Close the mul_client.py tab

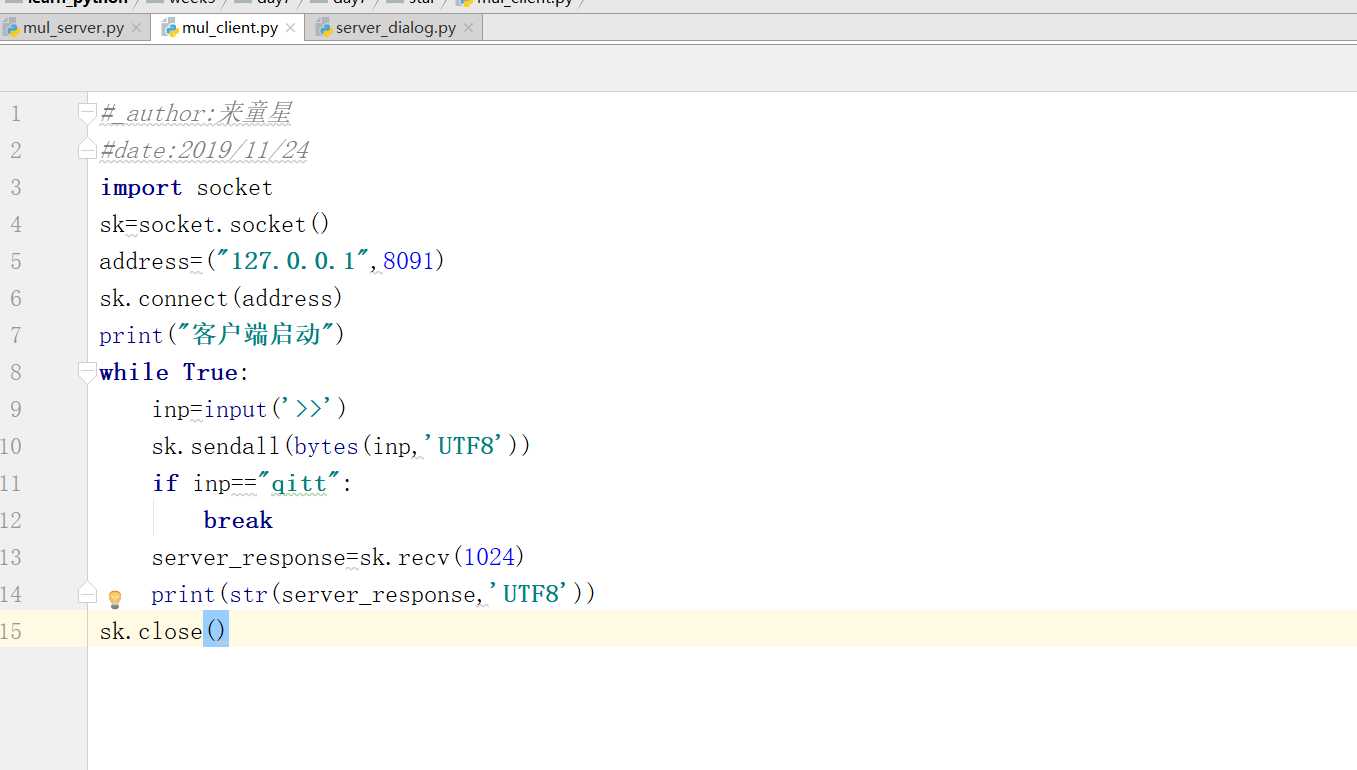(x=290, y=28)
